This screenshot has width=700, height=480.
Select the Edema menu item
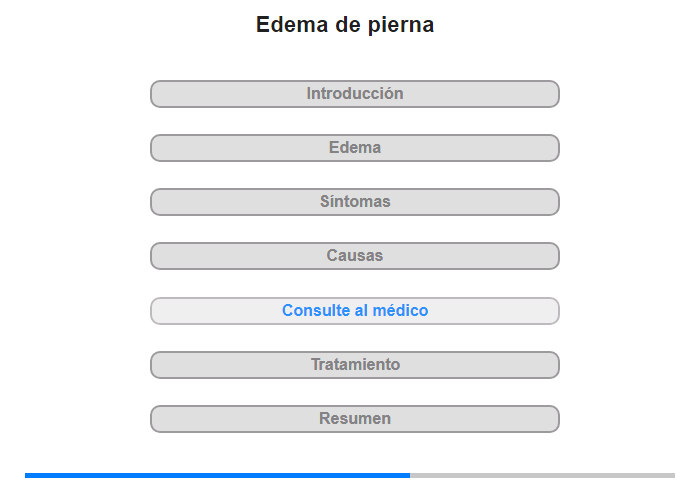pos(355,148)
